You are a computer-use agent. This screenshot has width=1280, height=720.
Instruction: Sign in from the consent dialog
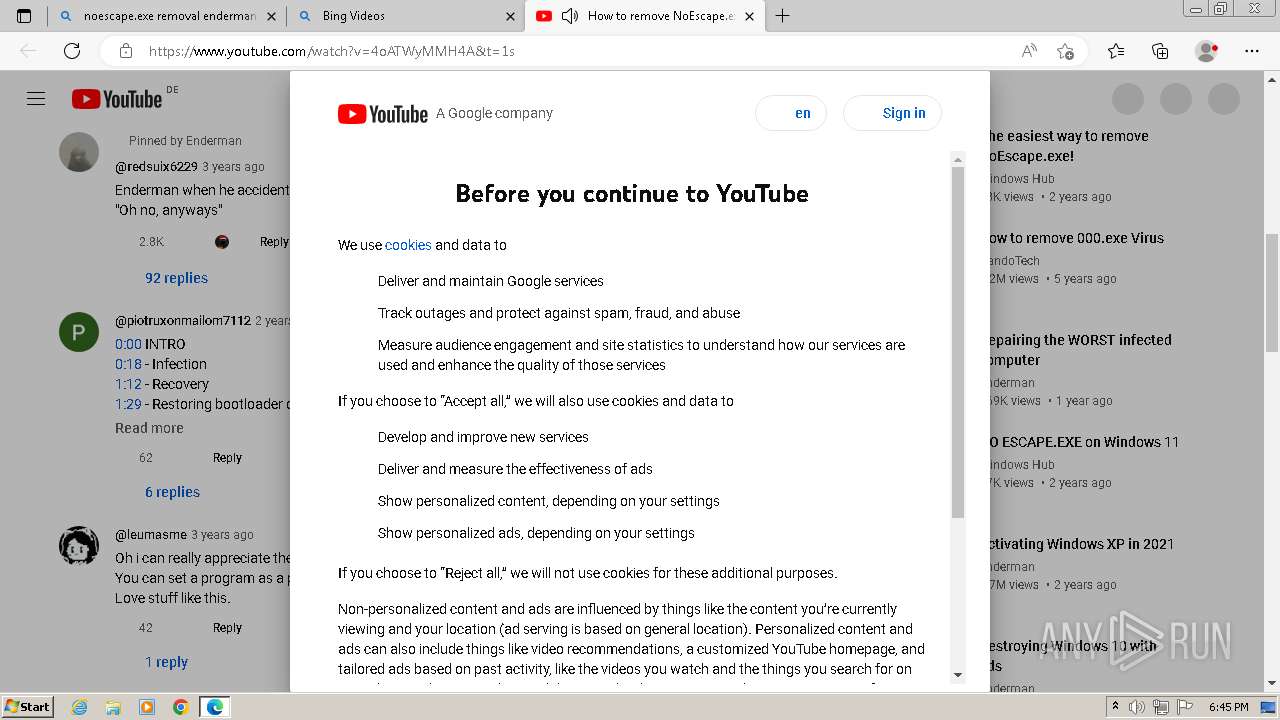[893, 113]
